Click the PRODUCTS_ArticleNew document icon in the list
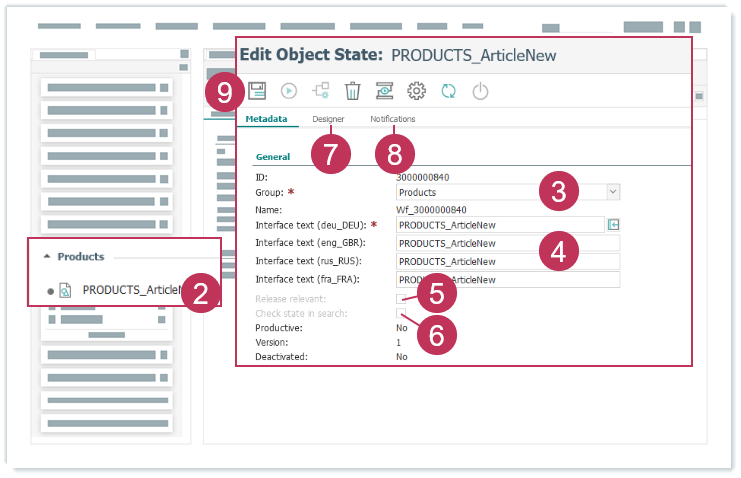741x478 pixels. (65, 290)
